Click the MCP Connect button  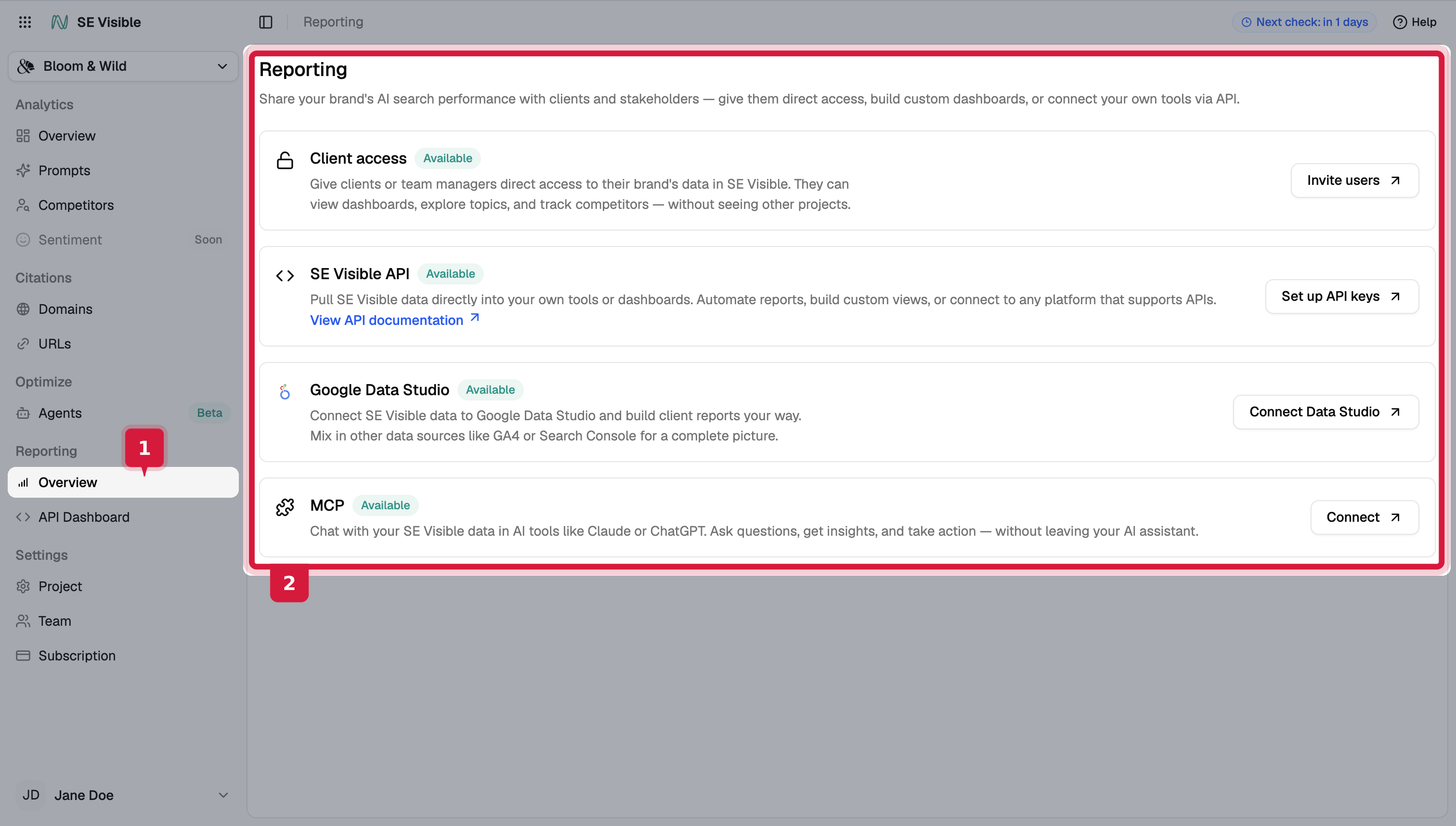pos(1364,517)
